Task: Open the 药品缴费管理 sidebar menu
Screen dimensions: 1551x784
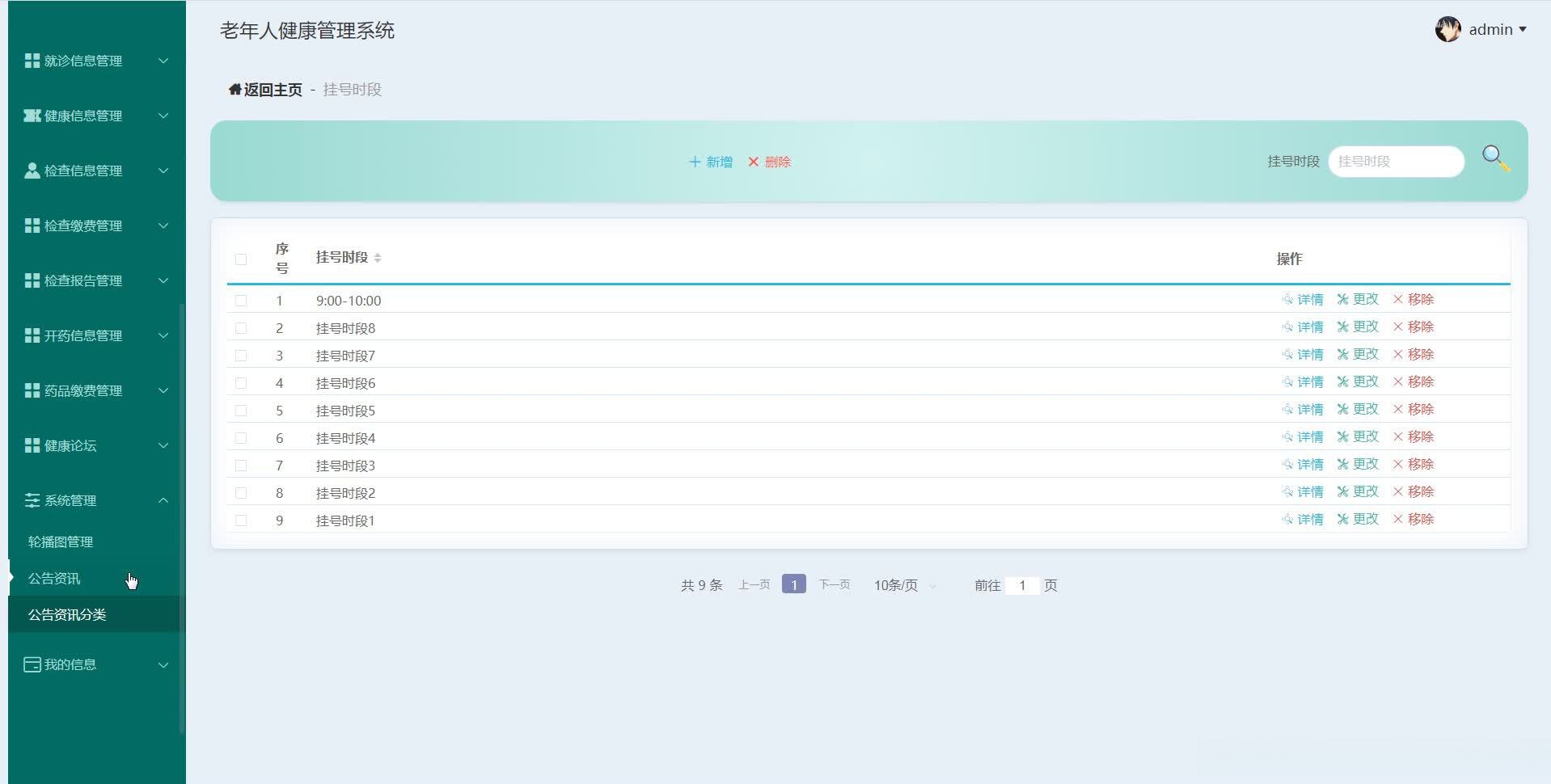Action: 97,390
